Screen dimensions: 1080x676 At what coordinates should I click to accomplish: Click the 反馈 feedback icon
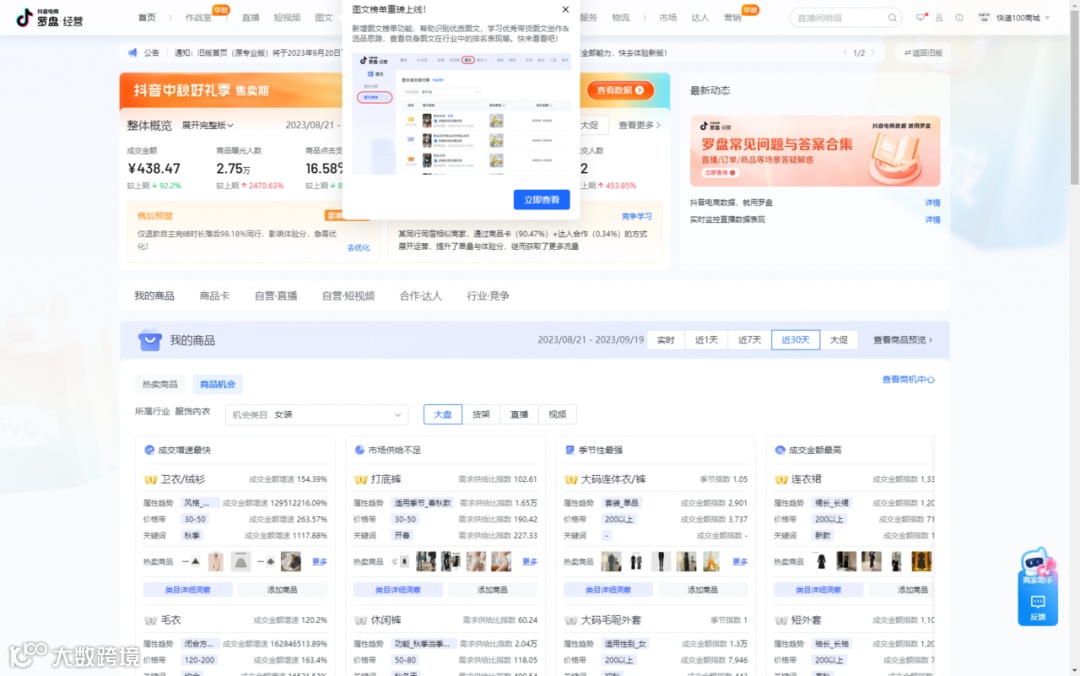click(1037, 606)
